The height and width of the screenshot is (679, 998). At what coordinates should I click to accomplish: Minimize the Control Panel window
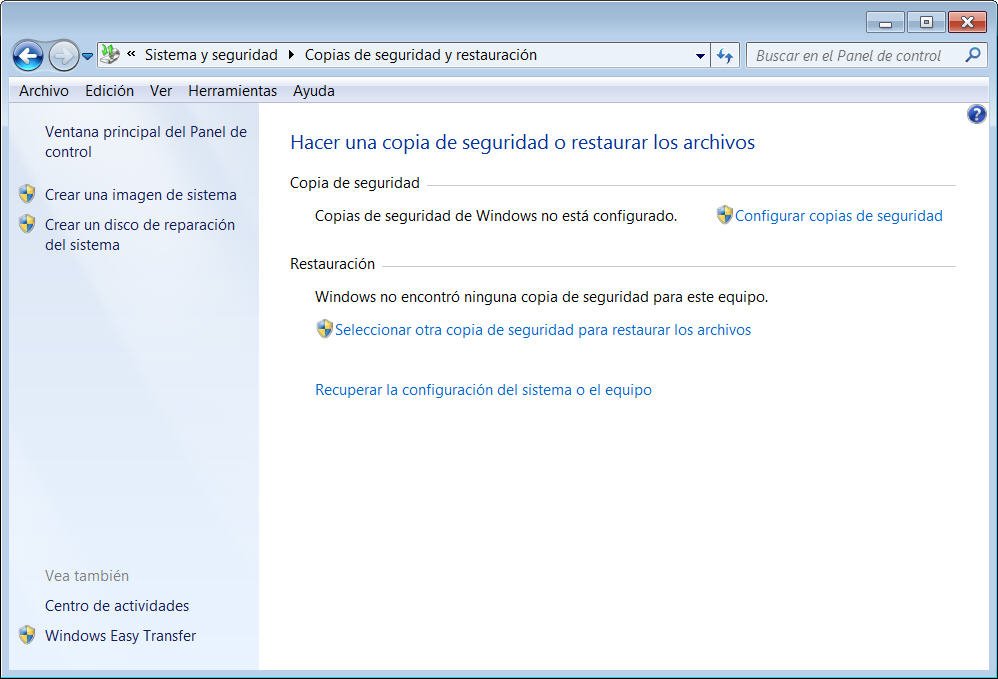885,23
